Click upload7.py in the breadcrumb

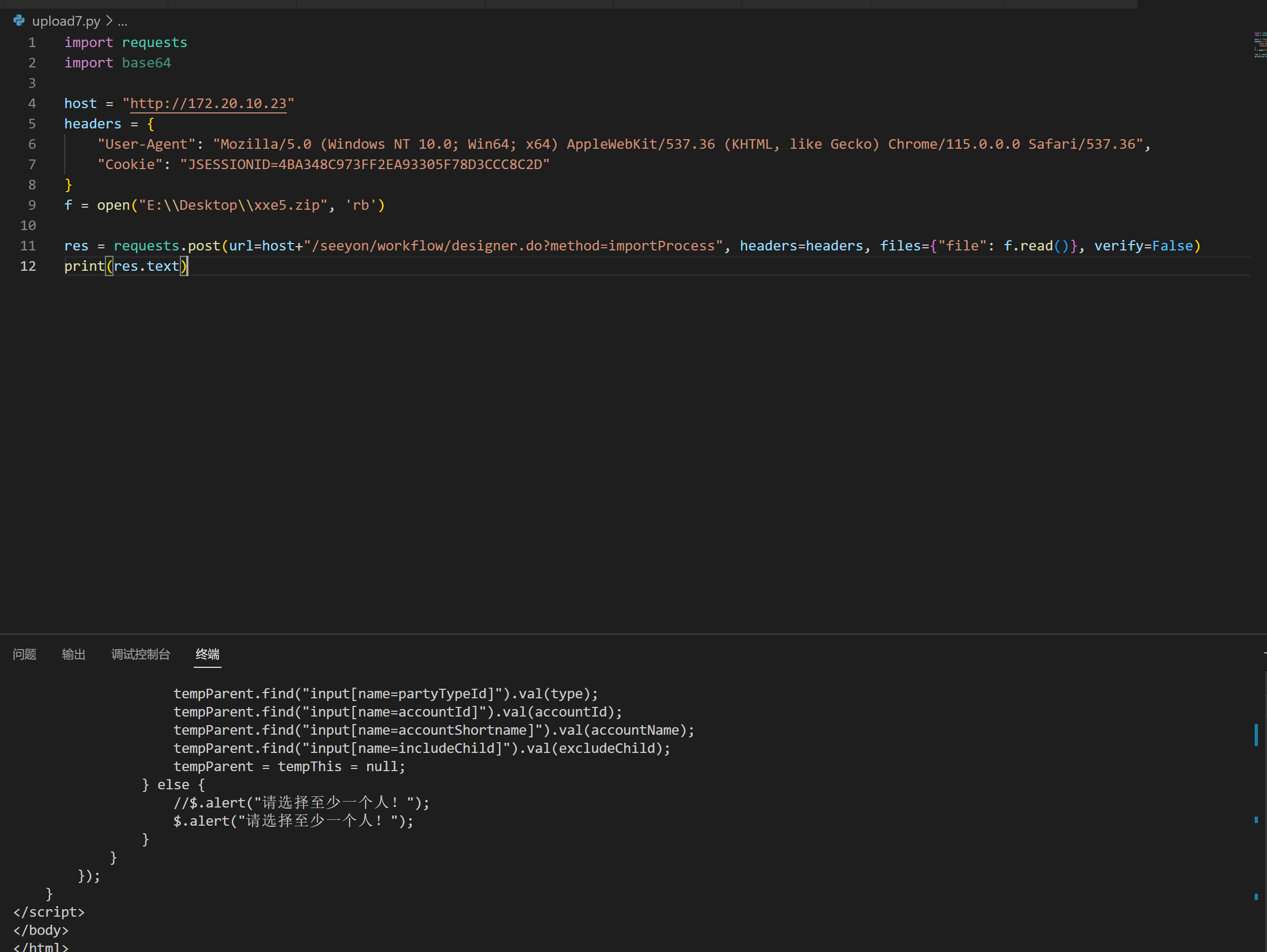coord(66,21)
